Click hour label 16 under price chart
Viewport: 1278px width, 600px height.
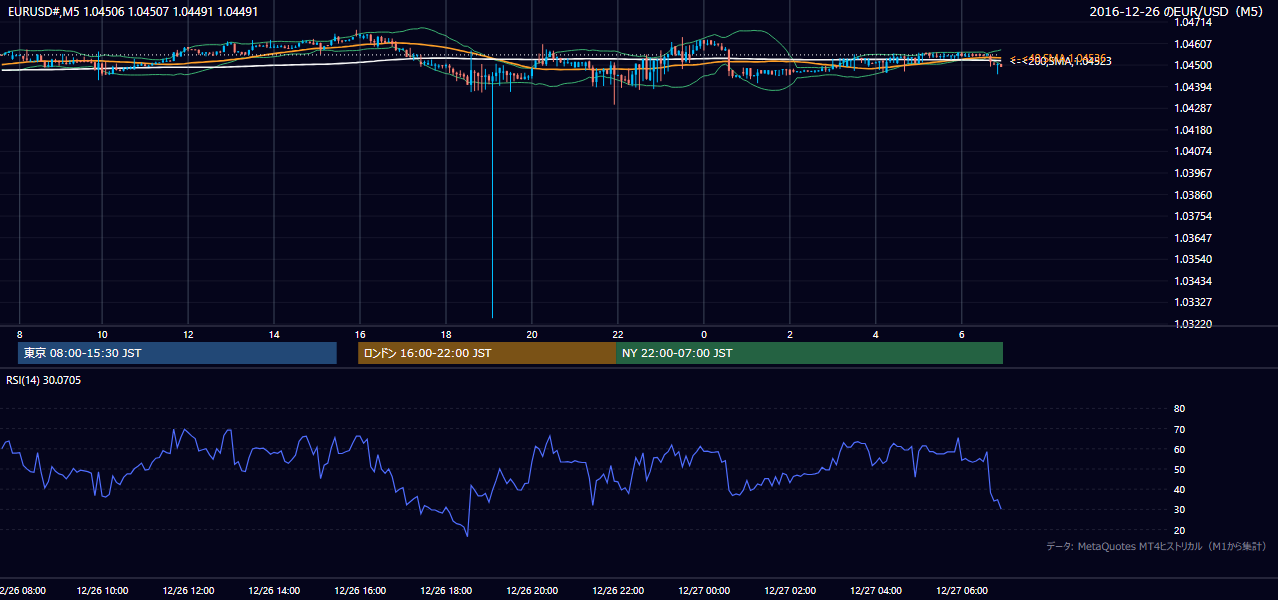pos(360,333)
